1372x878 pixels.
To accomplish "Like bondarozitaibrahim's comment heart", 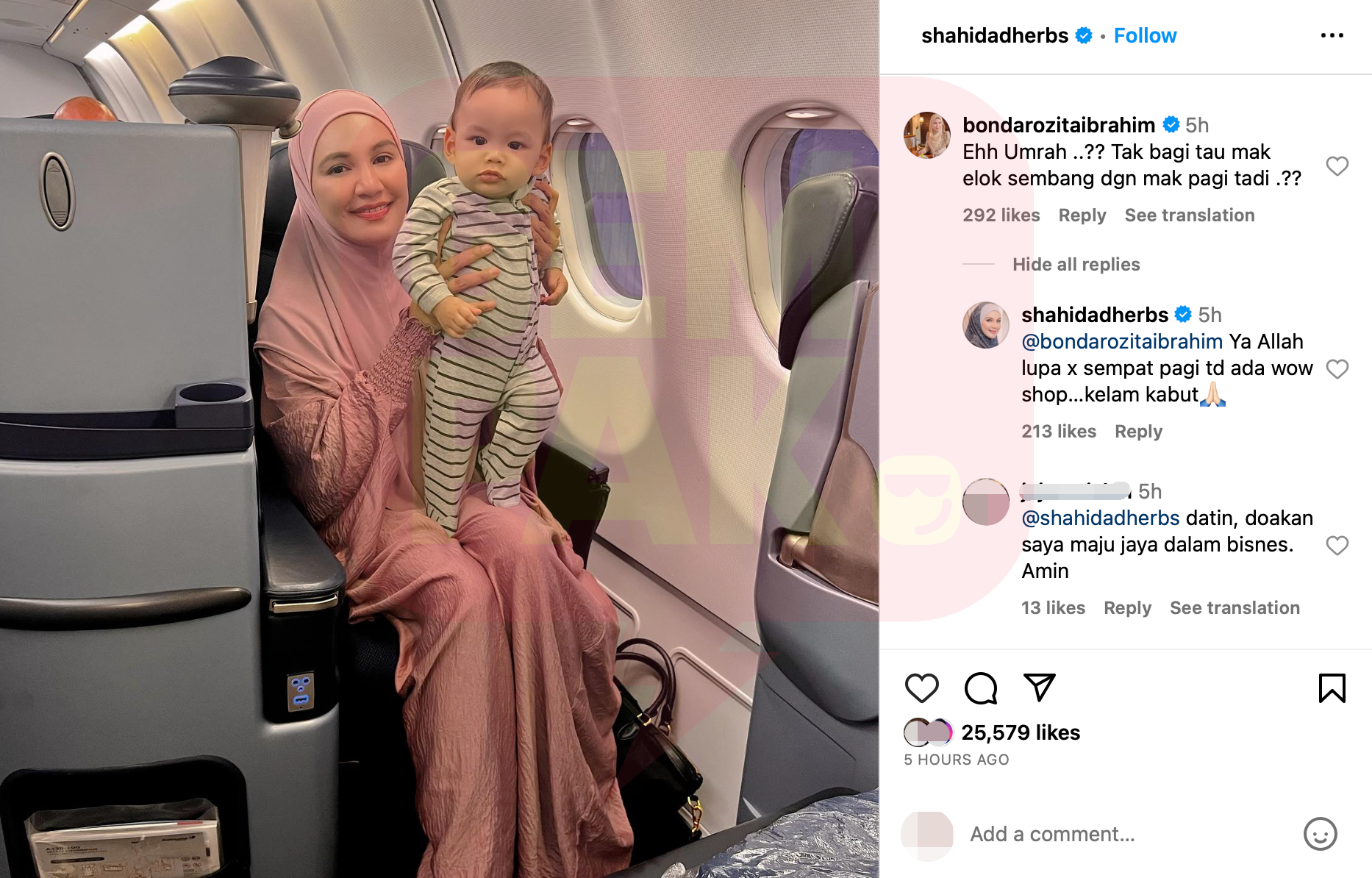I will point(1337,166).
